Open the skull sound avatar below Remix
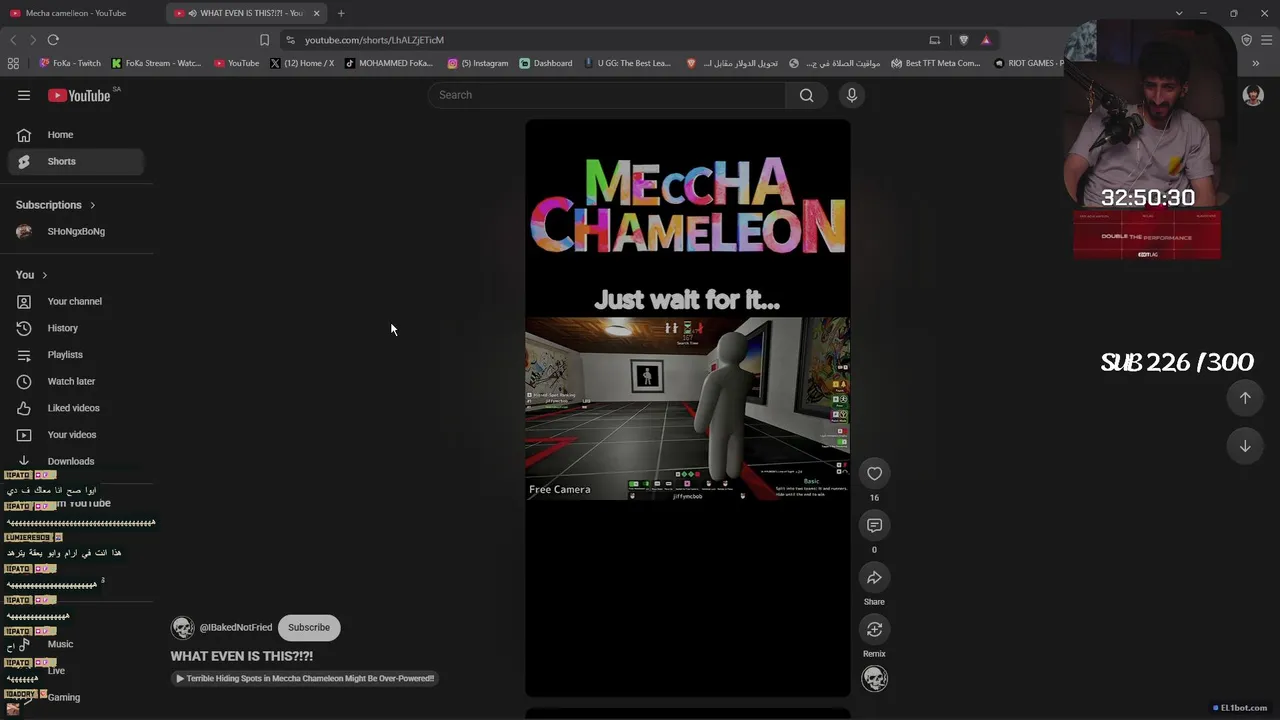The image size is (1280, 720). click(x=874, y=678)
